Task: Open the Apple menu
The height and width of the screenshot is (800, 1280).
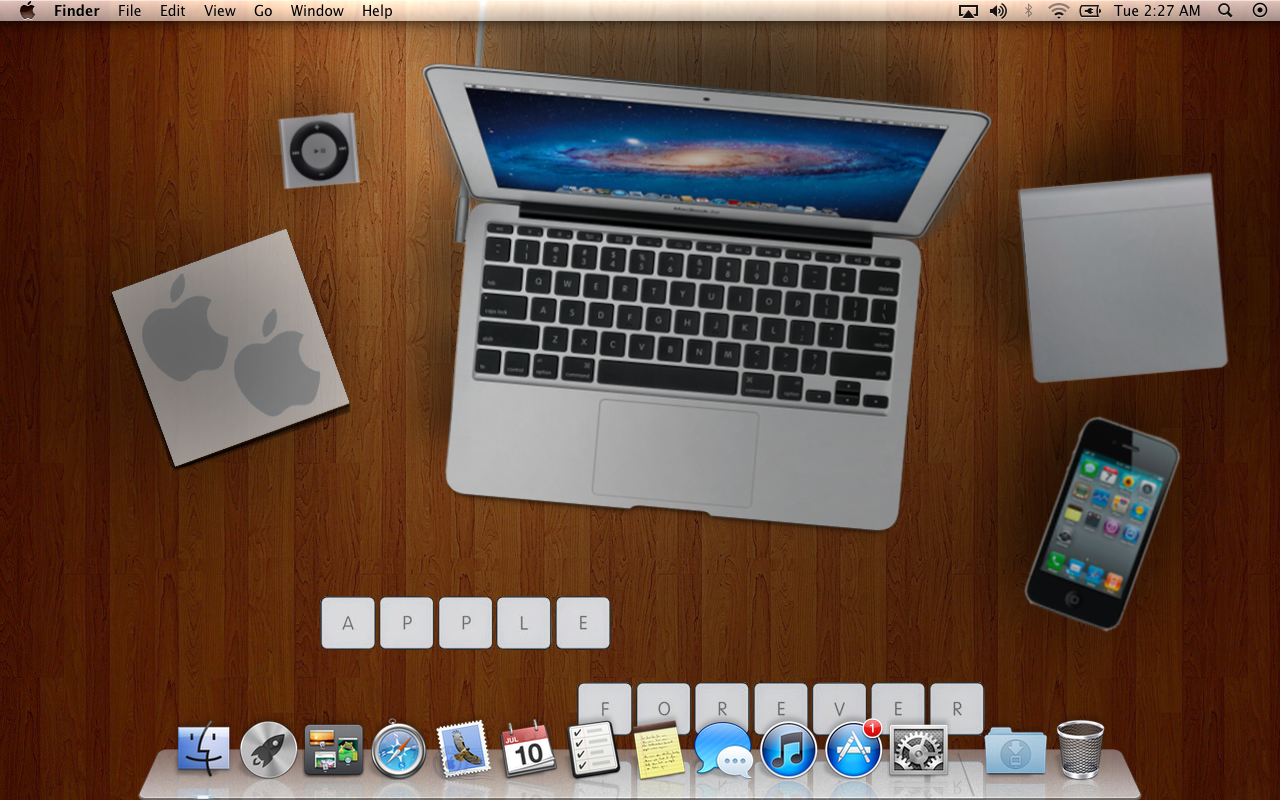Action: [x=27, y=11]
